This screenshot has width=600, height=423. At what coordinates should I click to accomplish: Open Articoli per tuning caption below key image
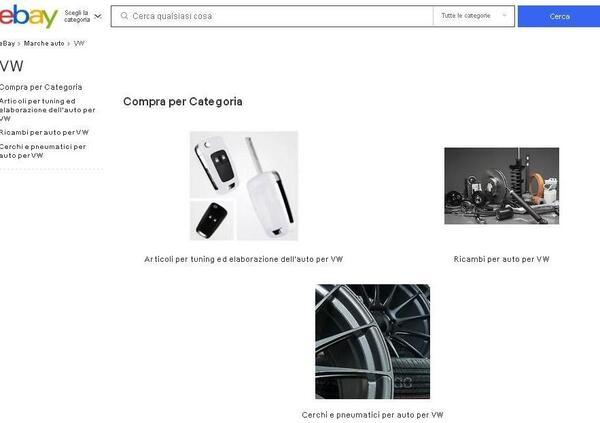pos(244,259)
